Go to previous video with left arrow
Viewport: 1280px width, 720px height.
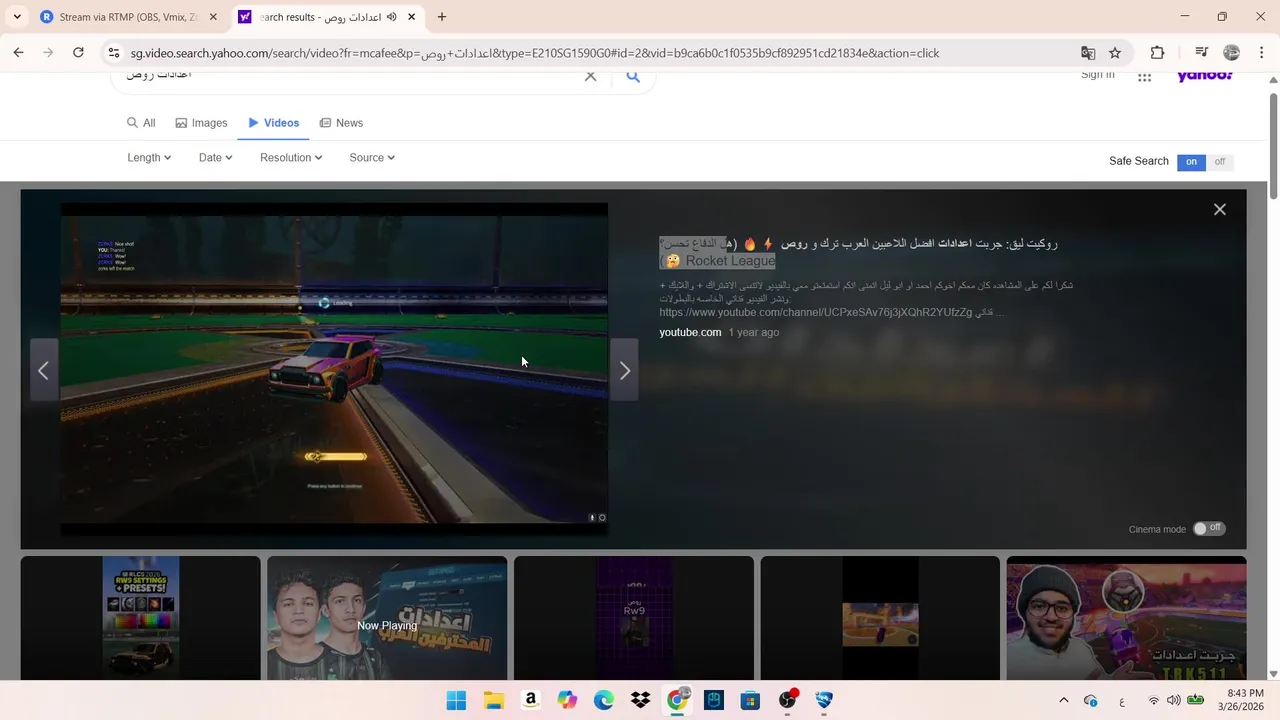pyautogui.click(x=43, y=371)
